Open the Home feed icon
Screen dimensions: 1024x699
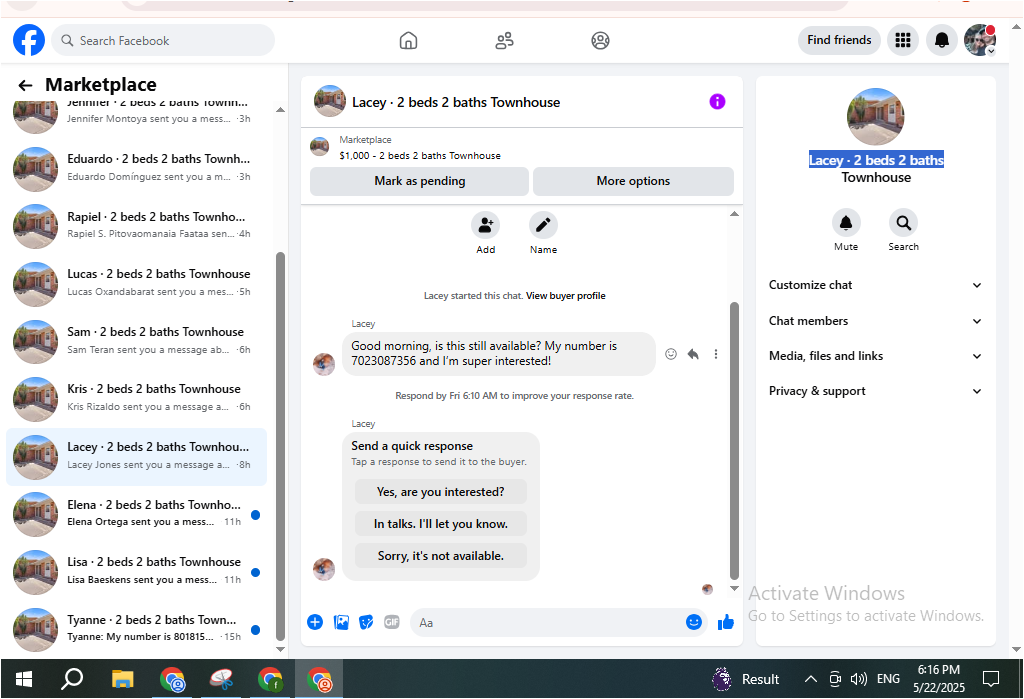click(x=408, y=41)
